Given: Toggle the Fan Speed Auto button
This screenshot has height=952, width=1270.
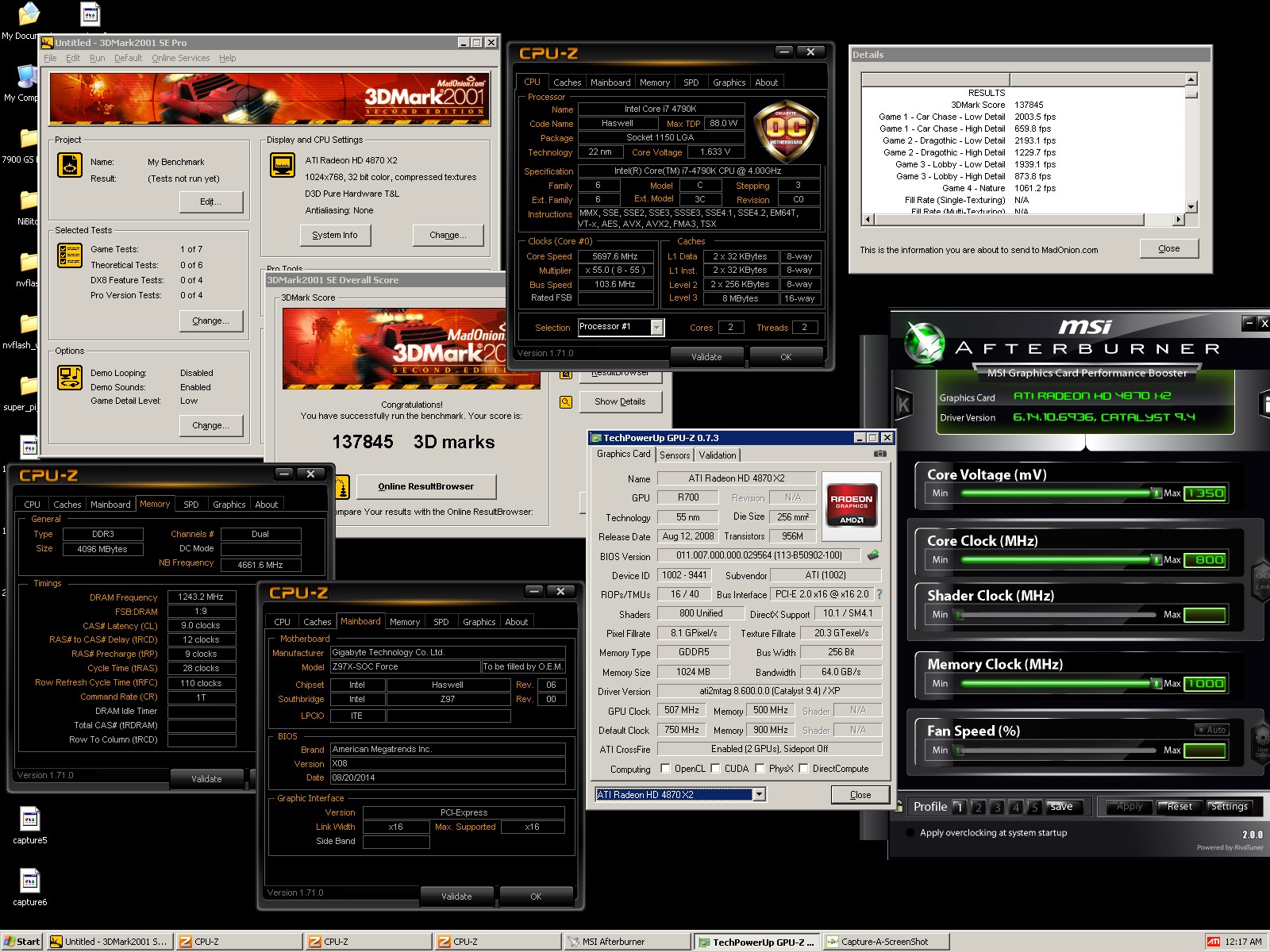Looking at the screenshot, I should [1212, 730].
